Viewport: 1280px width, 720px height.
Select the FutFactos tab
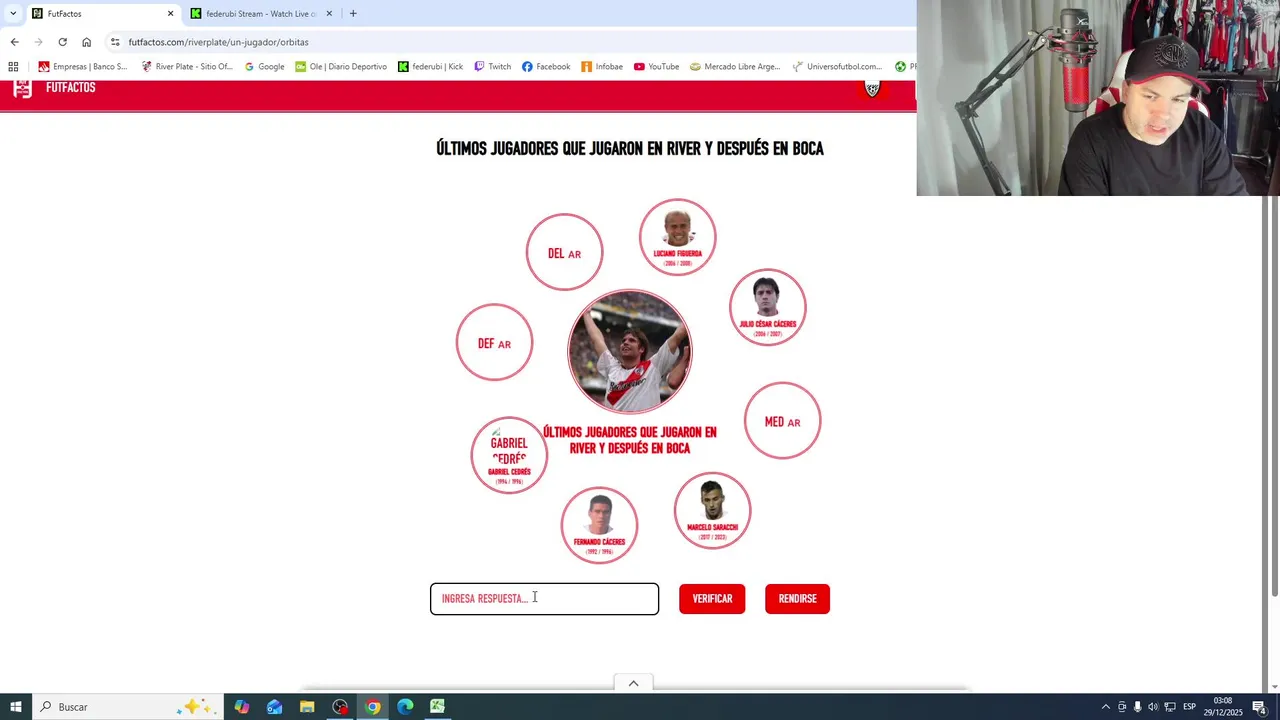point(102,14)
